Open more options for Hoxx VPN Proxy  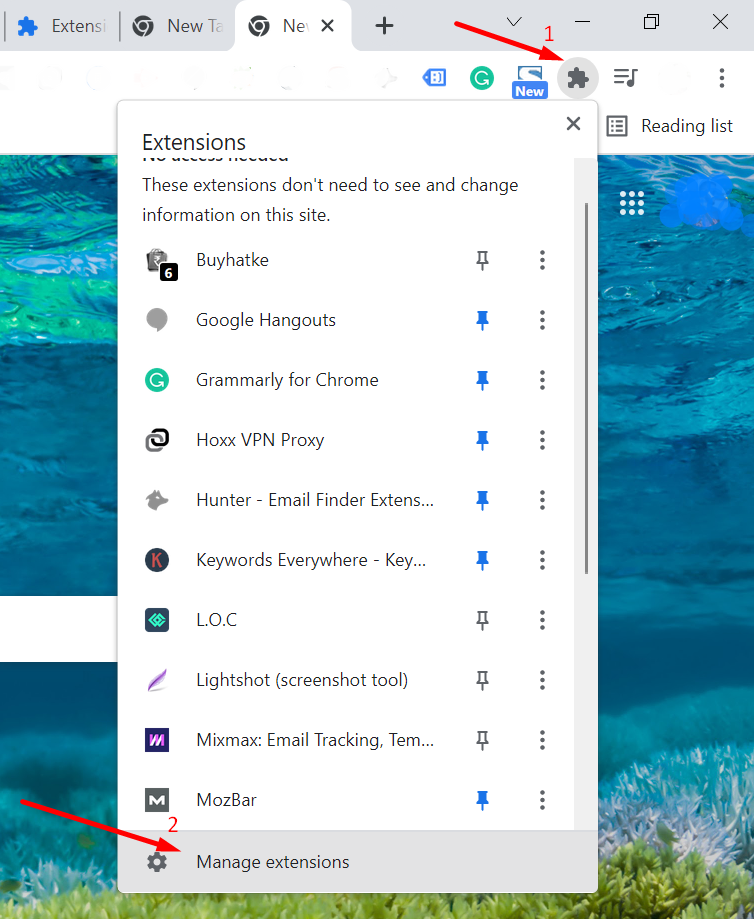[542, 440]
